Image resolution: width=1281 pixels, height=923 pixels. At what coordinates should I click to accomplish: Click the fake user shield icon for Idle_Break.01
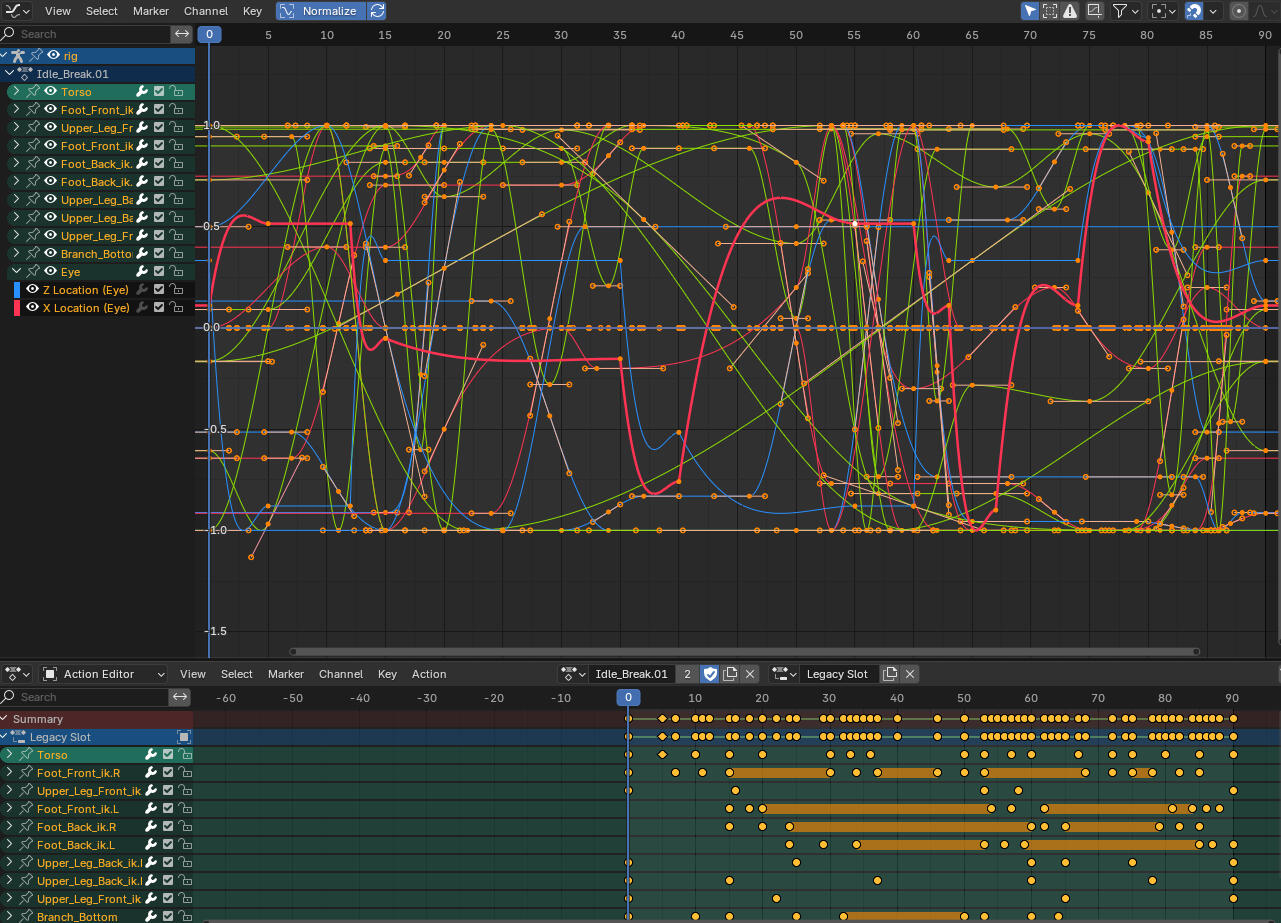coord(710,674)
